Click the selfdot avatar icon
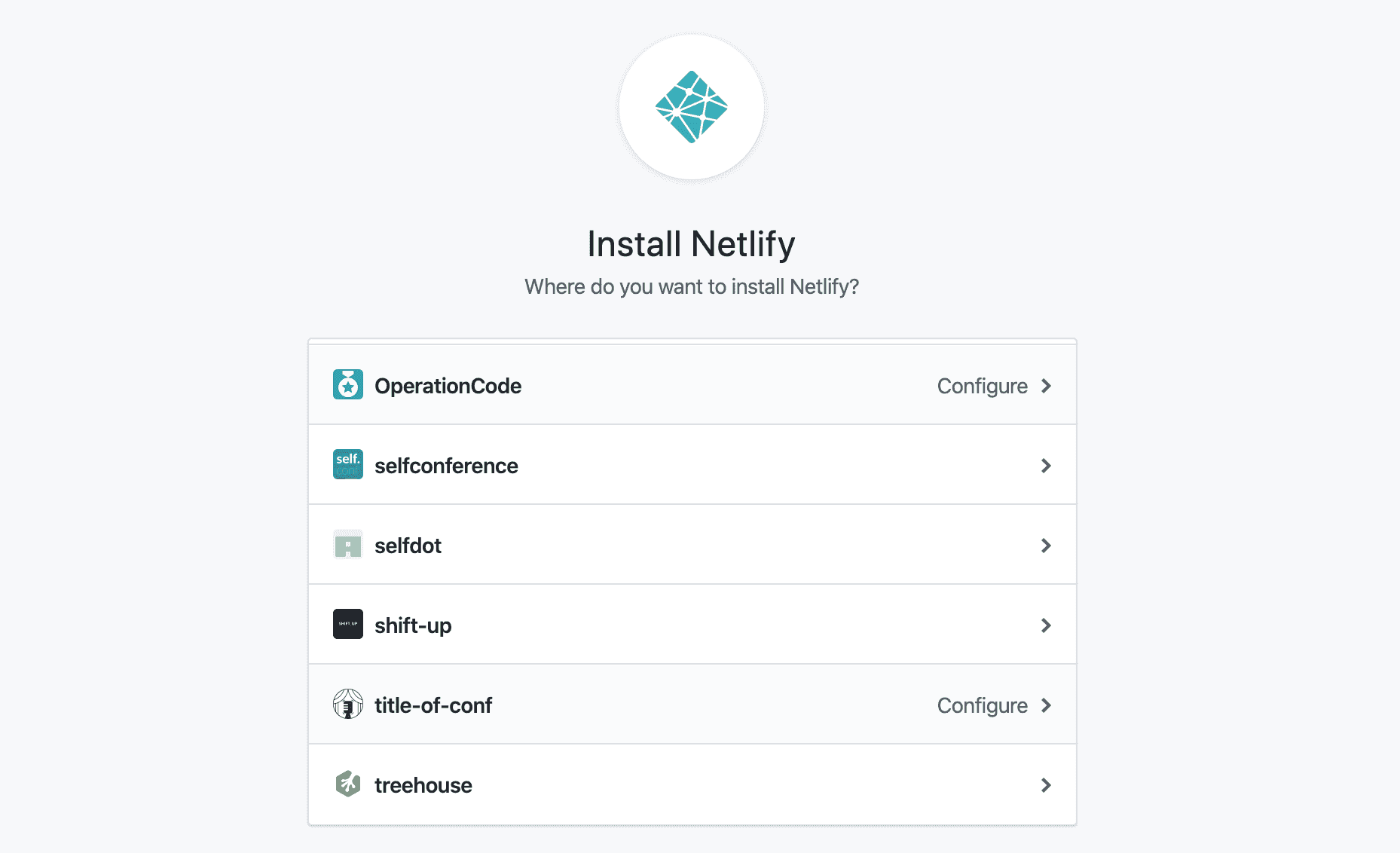The height and width of the screenshot is (853, 1400). 348,545
